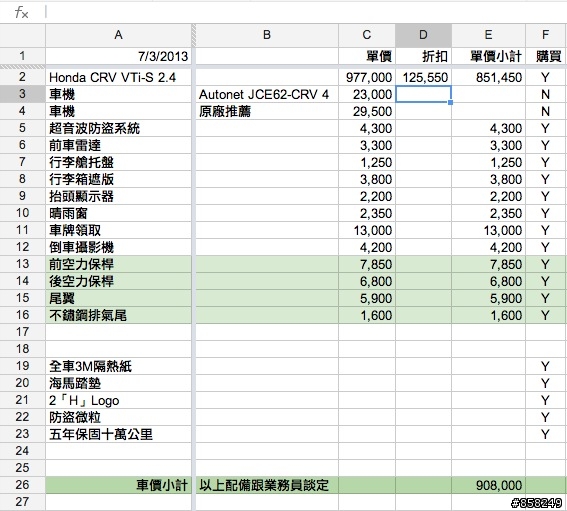Image resolution: width=567 pixels, height=511 pixels.
Task: Click the total cell 908,000
Action: pos(488,485)
